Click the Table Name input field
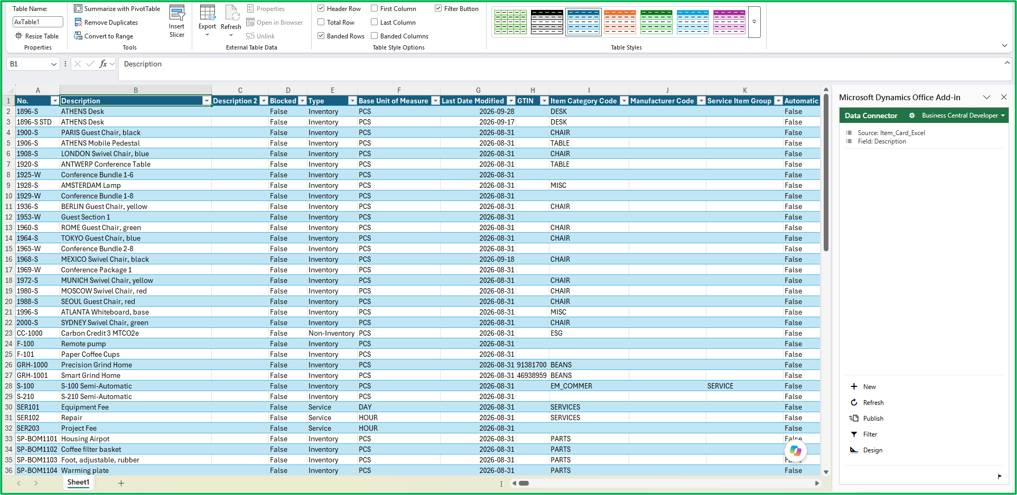The image size is (1017, 495). click(x=38, y=22)
